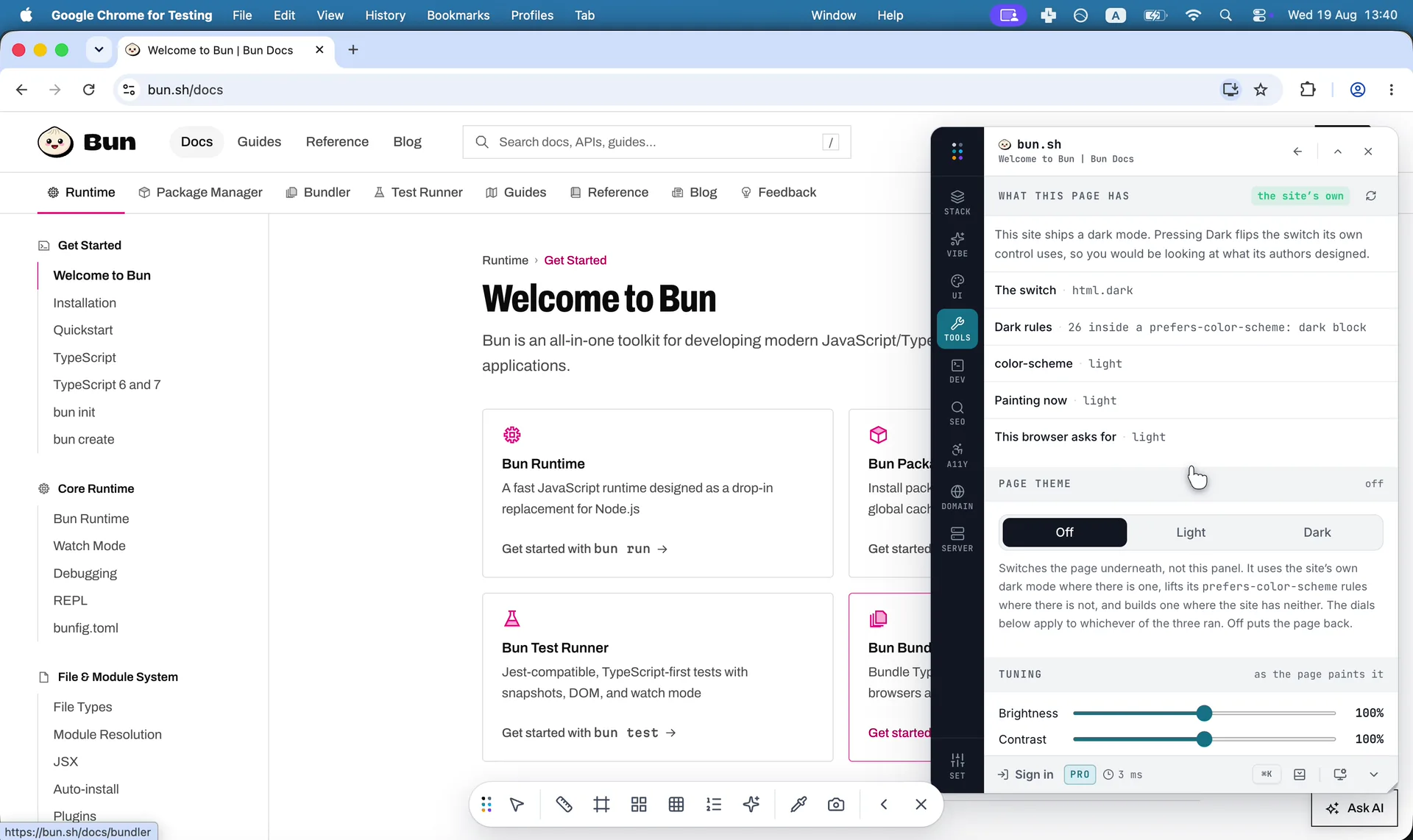
Task: Open macOS Control Center in the menu bar
Action: tap(1259, 15)
